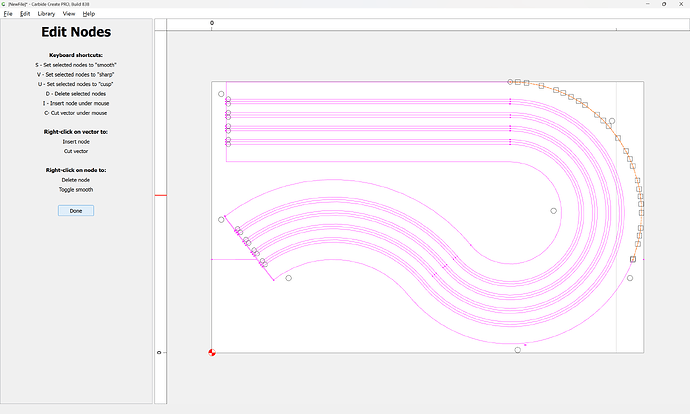690x414 pixels.
Task: Select the circle node at the angled track's bottom end
Action: (x=288, y=277)
